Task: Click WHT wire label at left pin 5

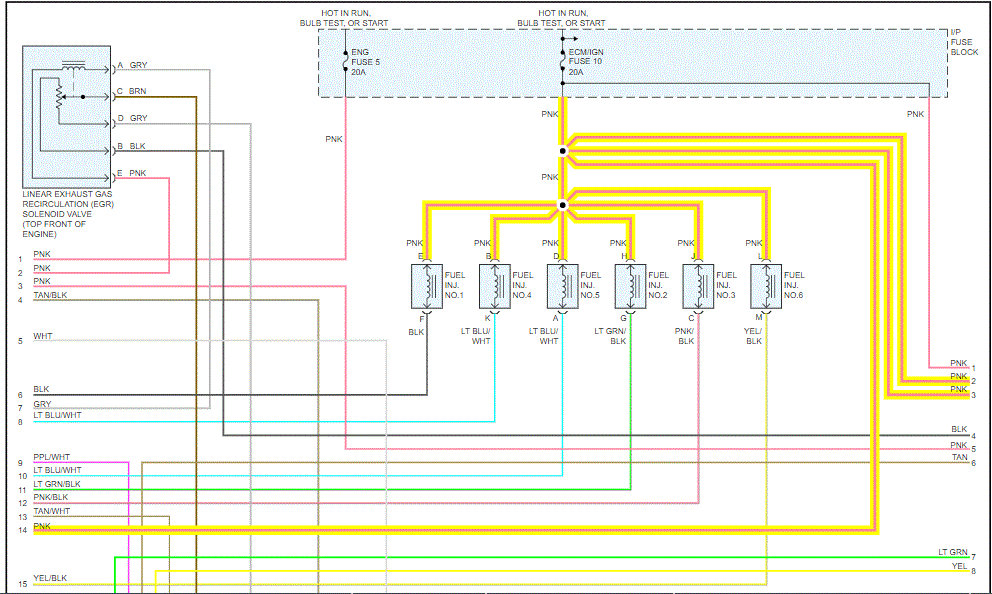Action: [x=42, y=336]
